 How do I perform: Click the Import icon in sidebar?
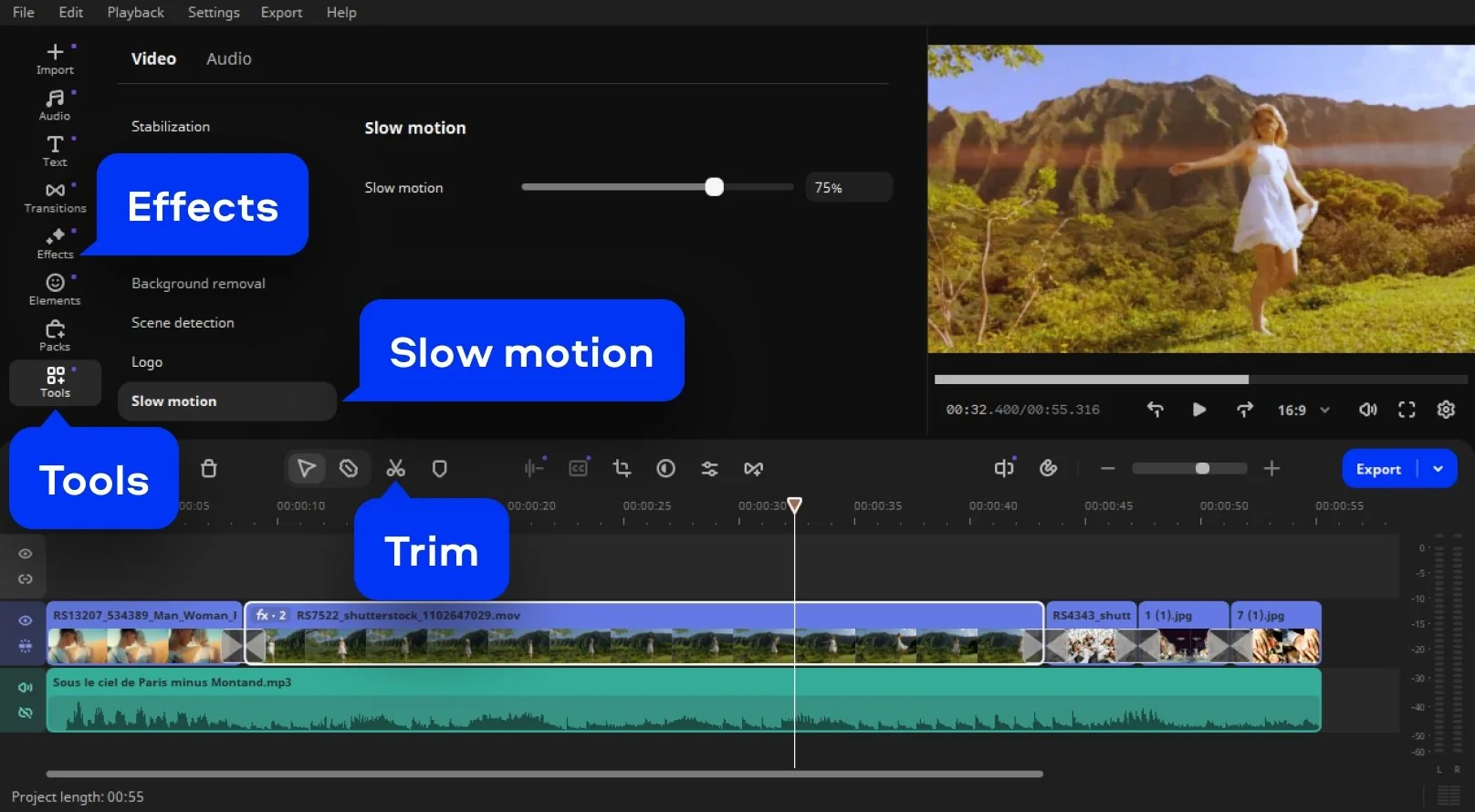pyautogui.click(x=55, y=58)
